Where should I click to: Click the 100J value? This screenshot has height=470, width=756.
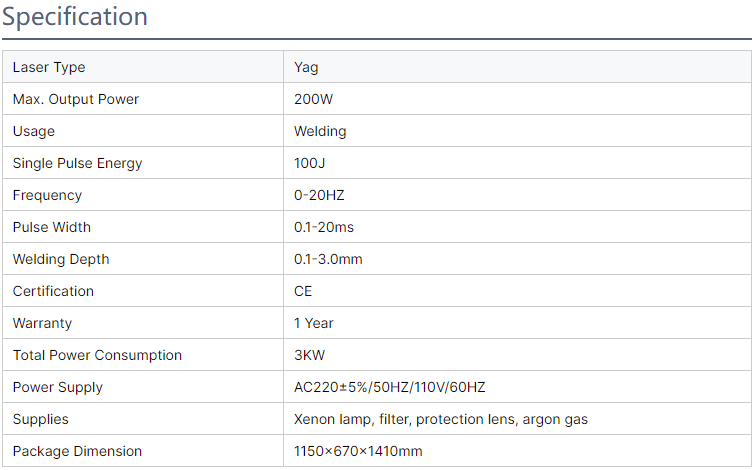click(x=310, y=163)
